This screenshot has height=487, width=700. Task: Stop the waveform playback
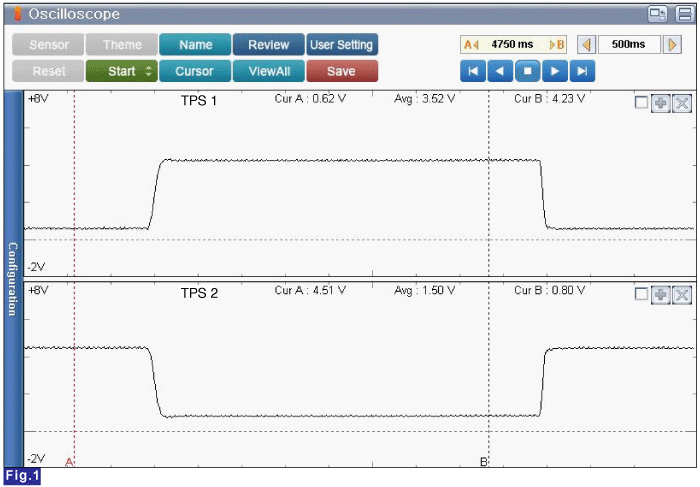tap(527, 71)
